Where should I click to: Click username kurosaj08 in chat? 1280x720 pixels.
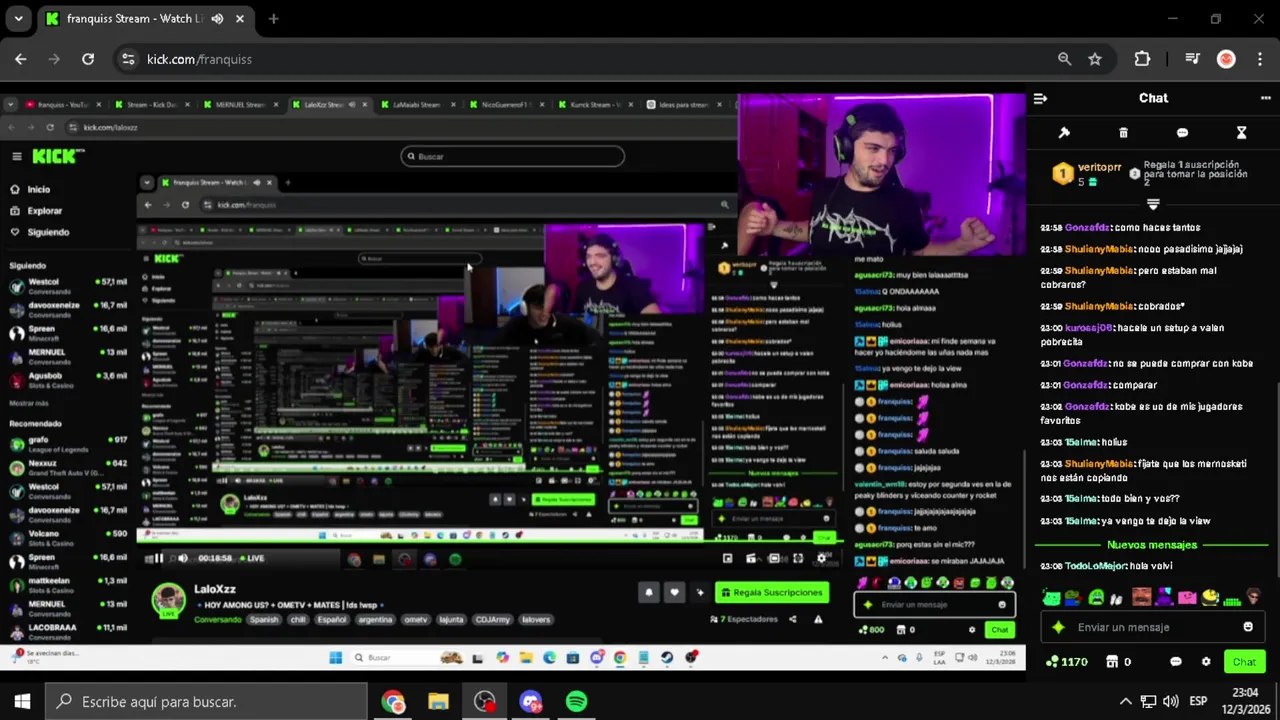pos(1088,328)
